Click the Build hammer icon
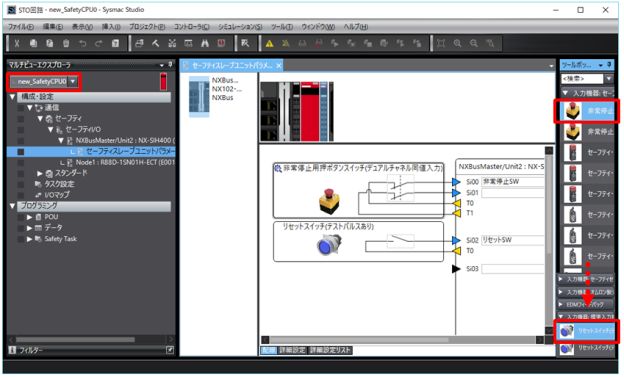 tap(156, 43)
